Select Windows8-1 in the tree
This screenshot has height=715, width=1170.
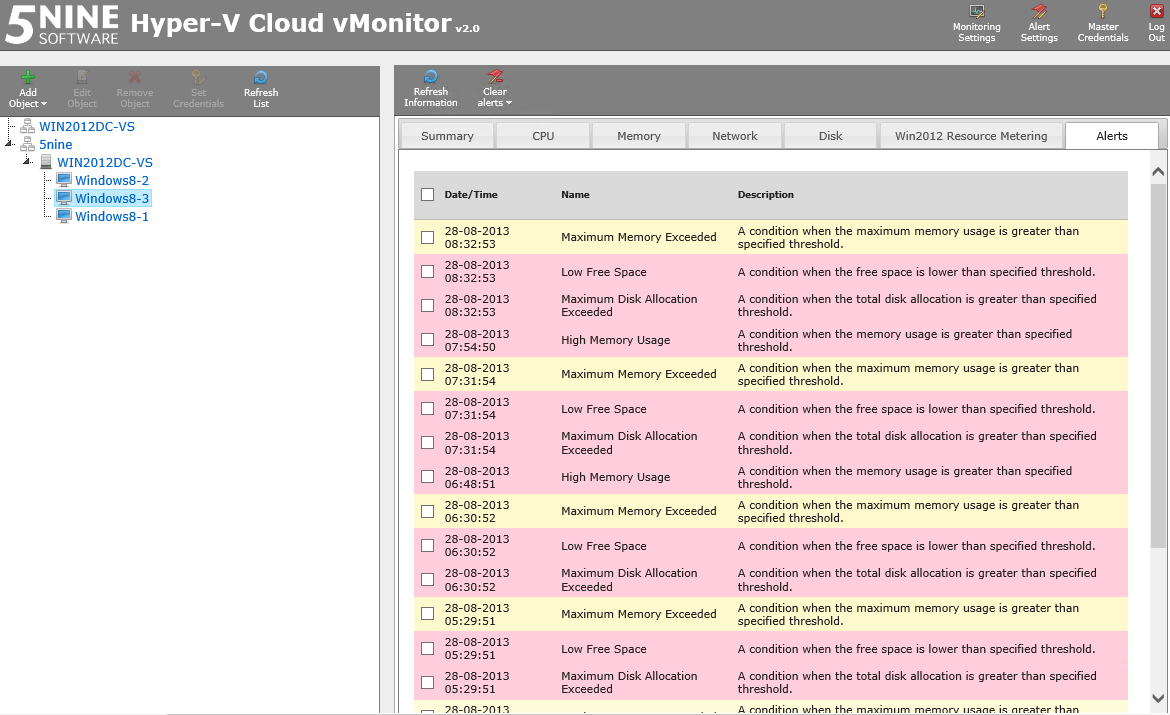(112, 216)
